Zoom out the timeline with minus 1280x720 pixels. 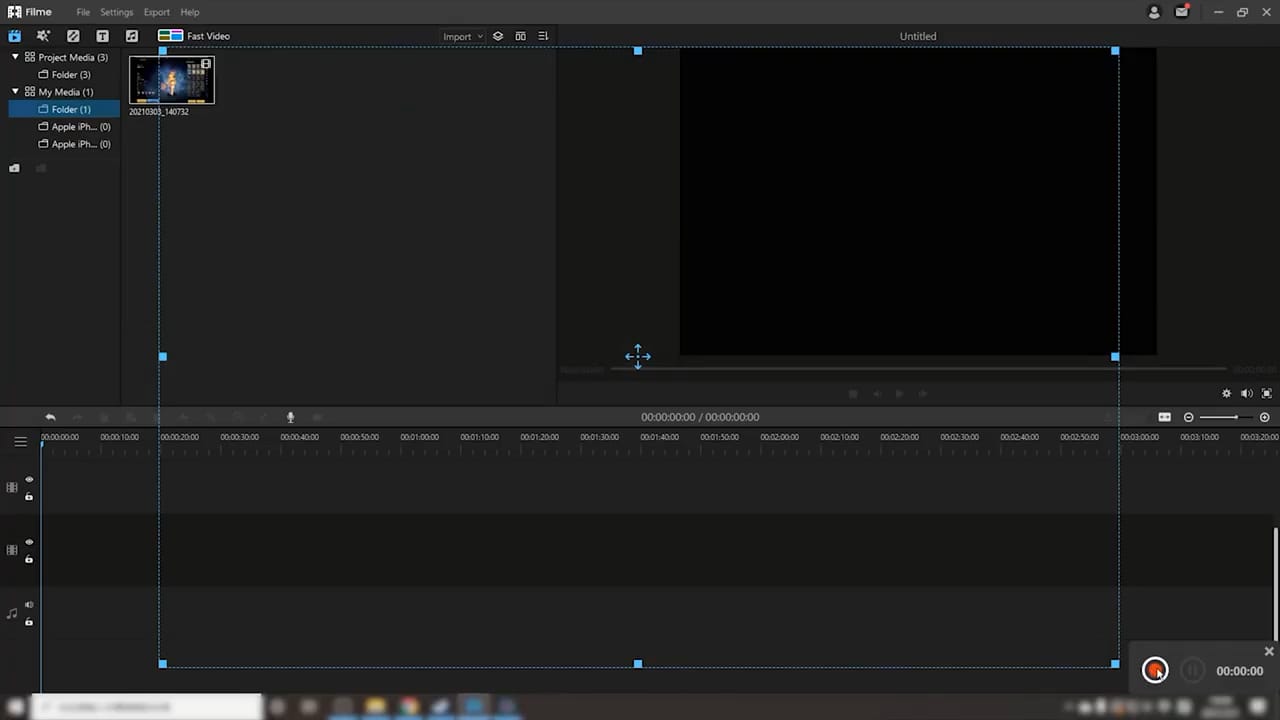coord(1189,417)
